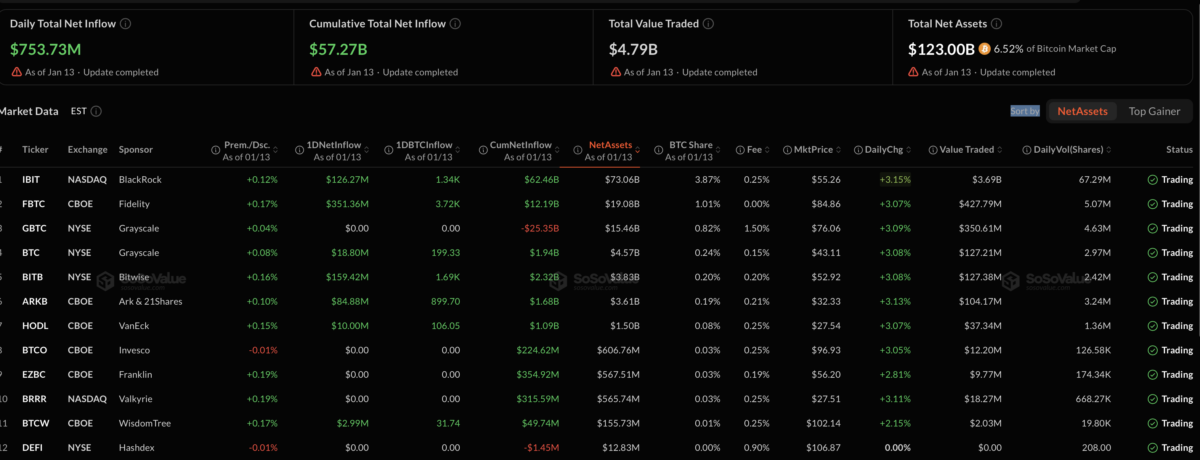Viewport: 1200px width, 460px height.
Task: Click the Status column header
Action: tap(1179, 149)
